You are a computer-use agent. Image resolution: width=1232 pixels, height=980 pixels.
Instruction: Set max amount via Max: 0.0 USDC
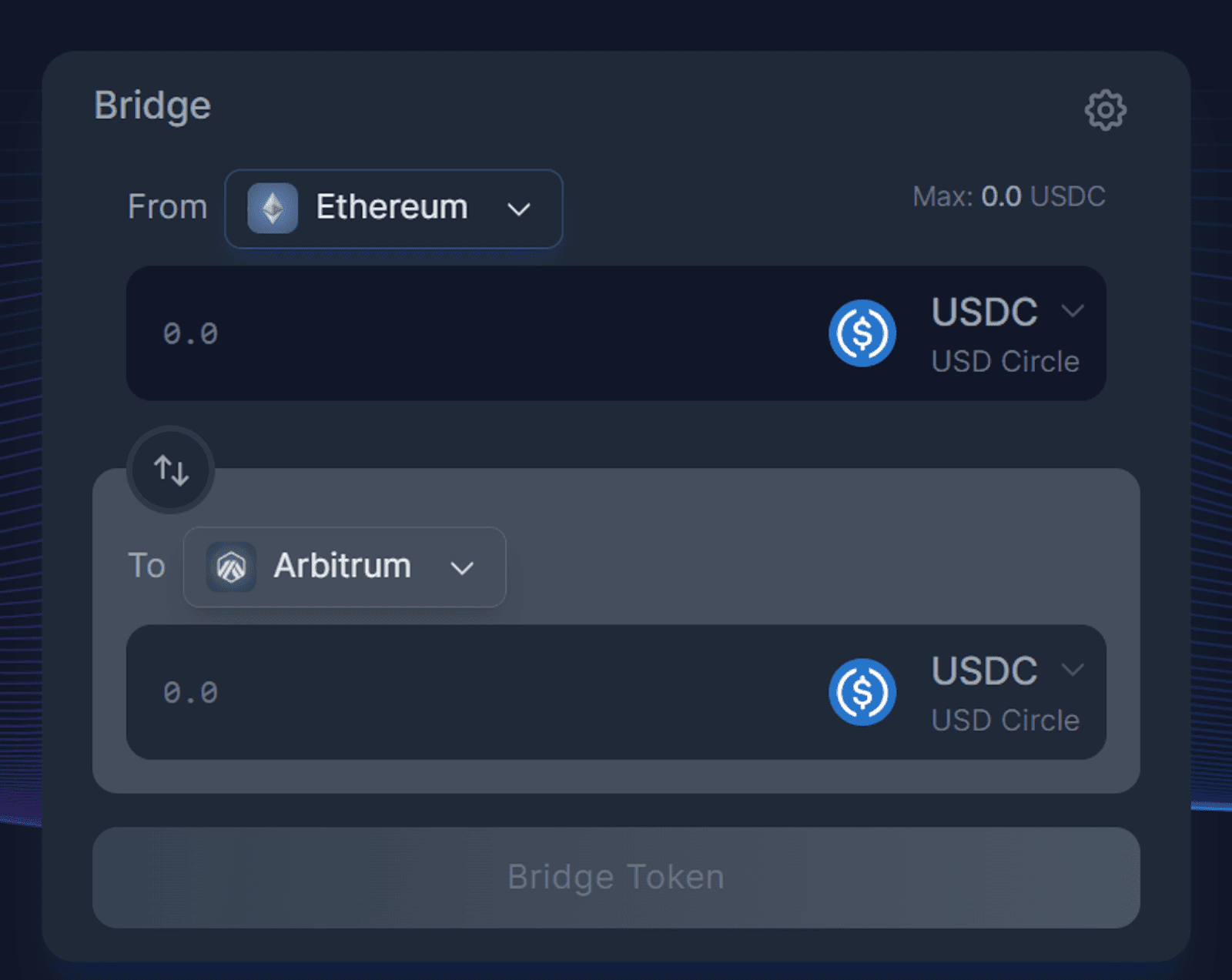click(x=1009, y=196)
